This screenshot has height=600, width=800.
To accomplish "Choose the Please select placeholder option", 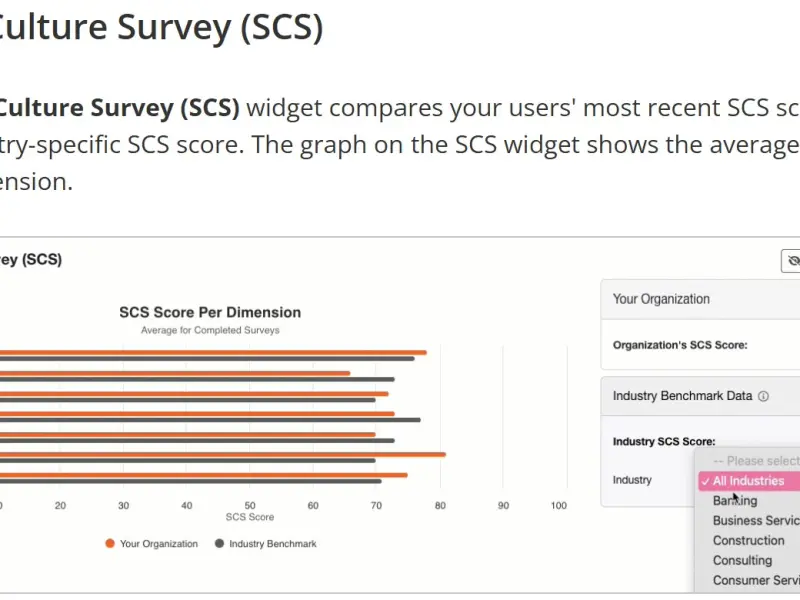I will 755,461.
